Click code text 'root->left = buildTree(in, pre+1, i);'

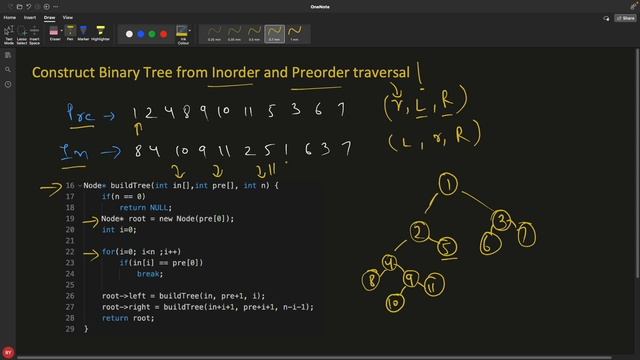(x=183, y=296)
